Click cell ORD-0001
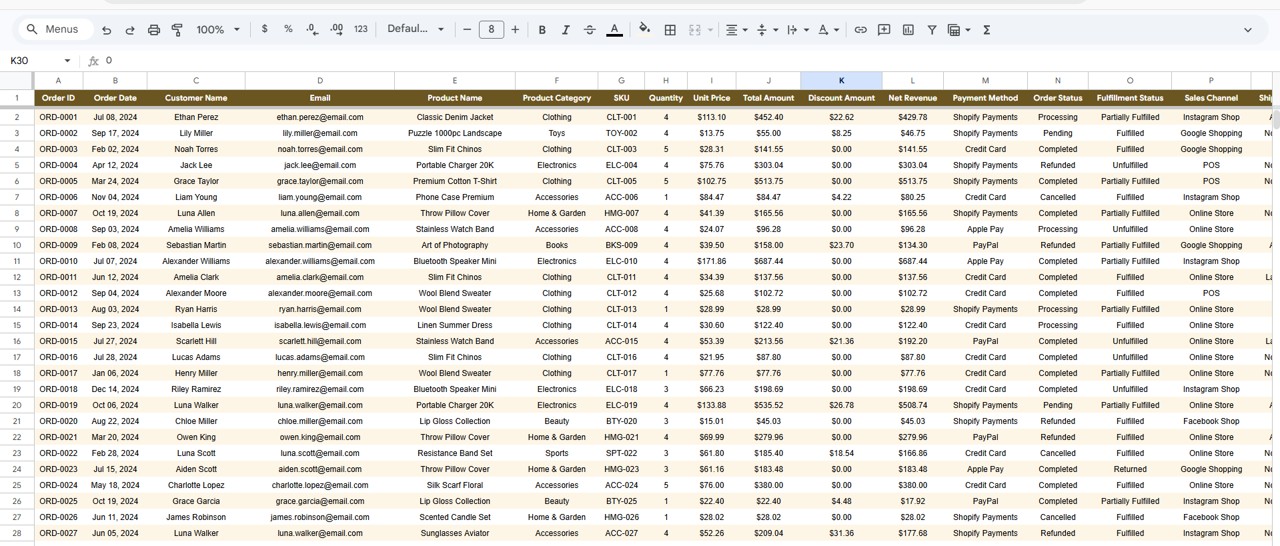Viewport: 1280px width, 546px height. [x=58, y=117]
